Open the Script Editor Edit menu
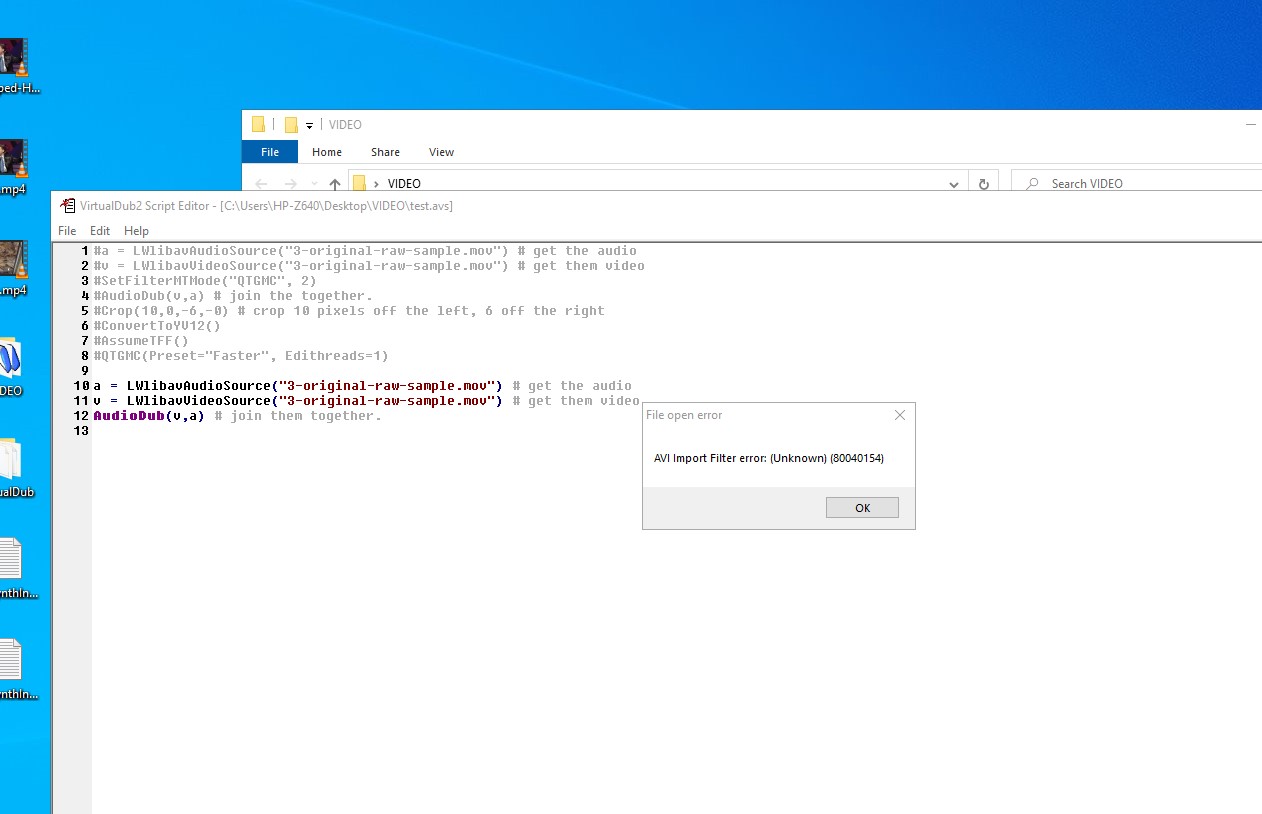This screenshot has width=1262, height=814. click(100, 231)
